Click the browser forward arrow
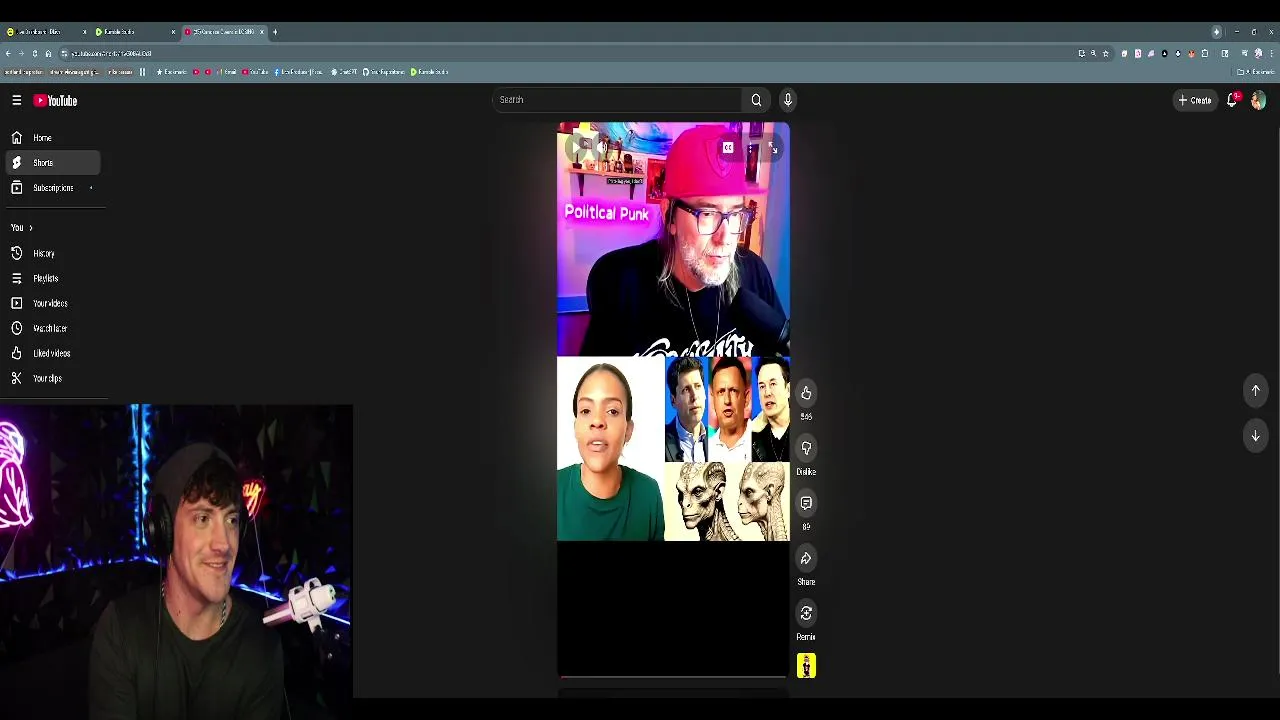The image size is (1280, 720). [21, 54]
